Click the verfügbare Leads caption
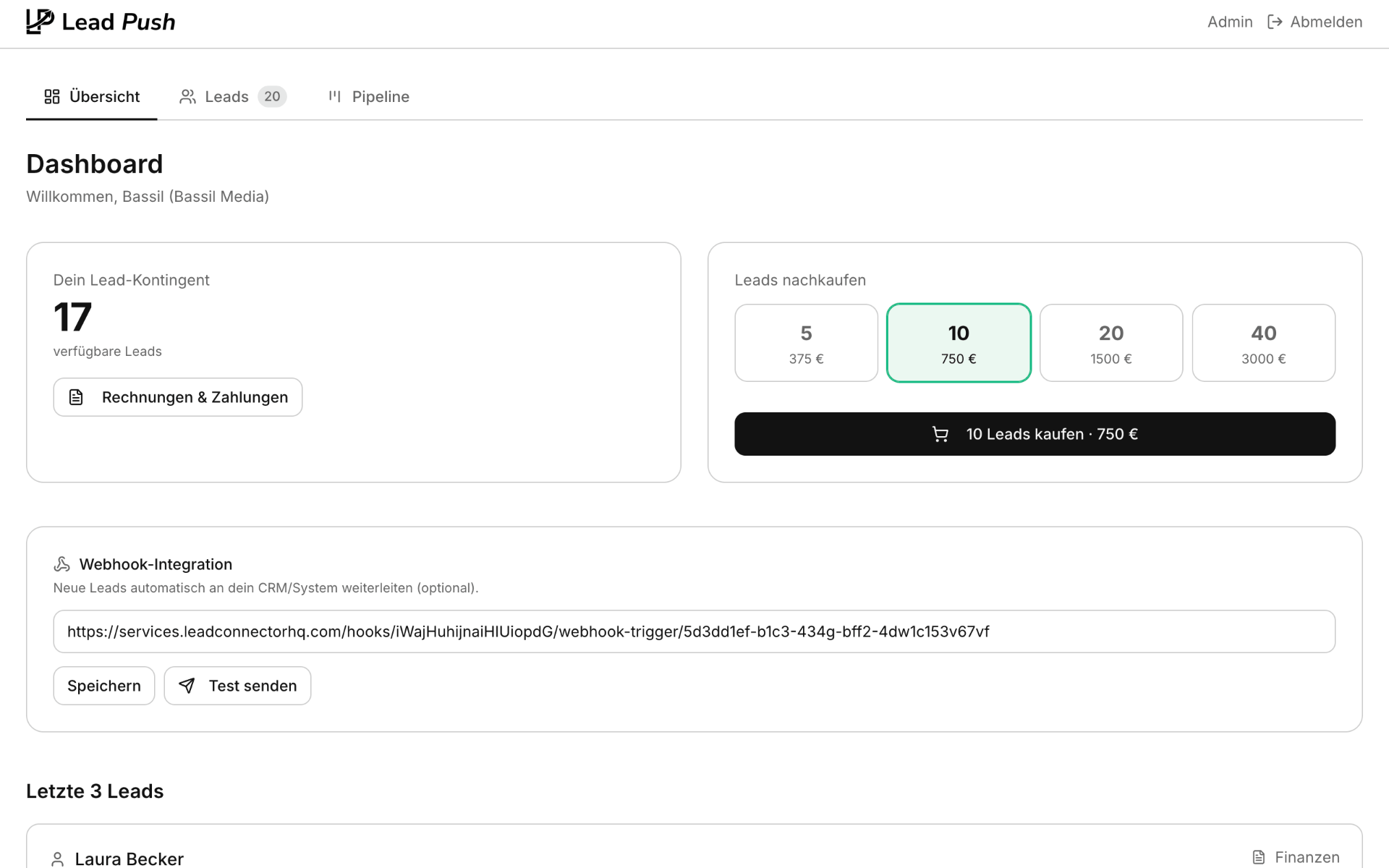Screen dimensions: 1389x868 tap(107, 352)
